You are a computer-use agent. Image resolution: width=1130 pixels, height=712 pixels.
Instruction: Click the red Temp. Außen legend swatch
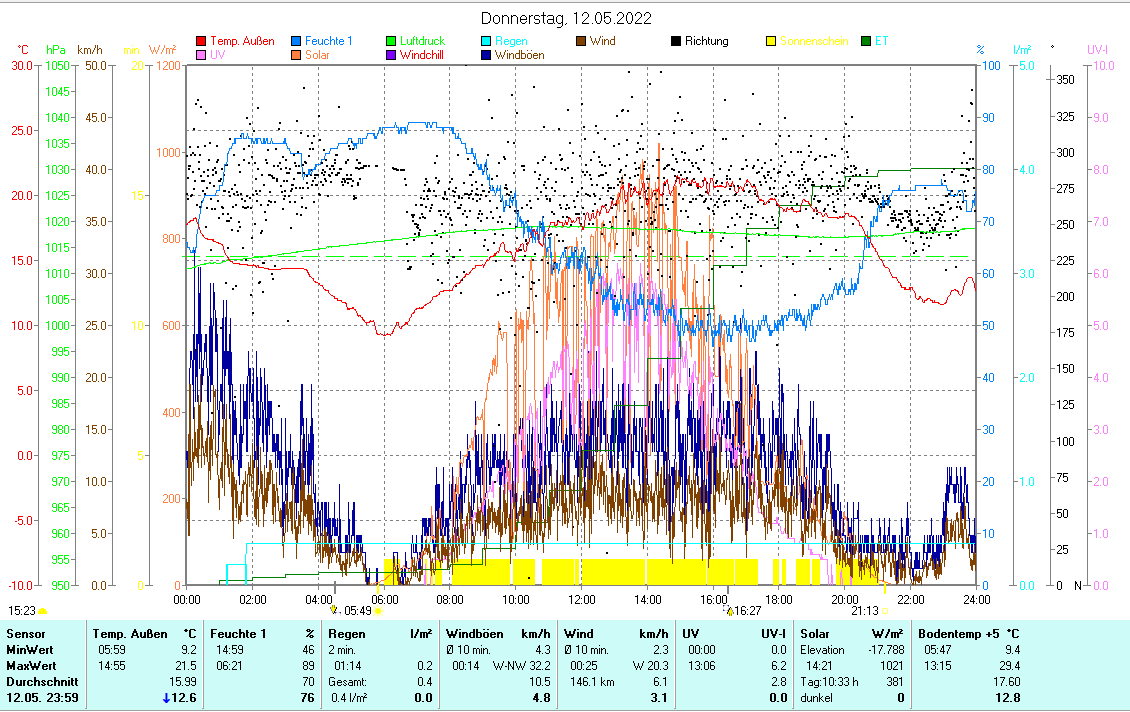coord(201,42)
